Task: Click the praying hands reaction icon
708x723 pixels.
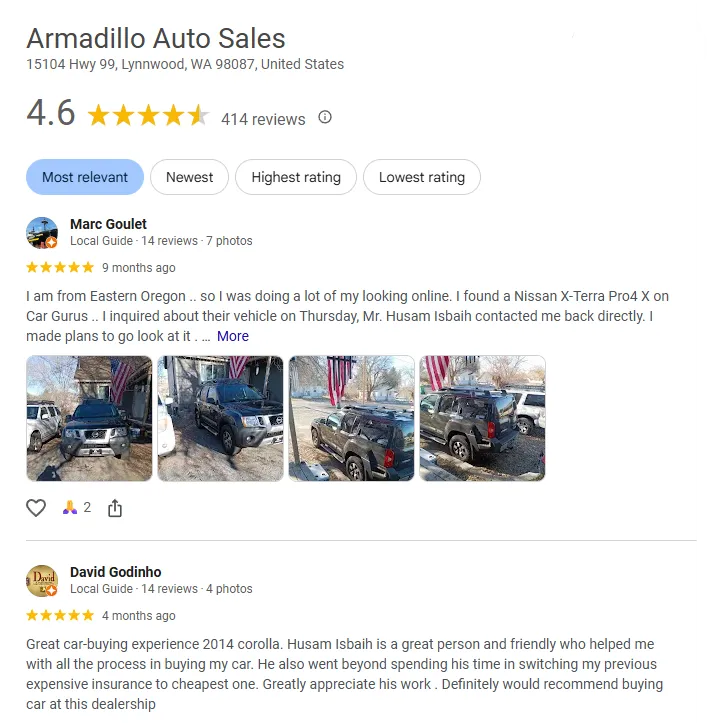Action: click(70, 507)
